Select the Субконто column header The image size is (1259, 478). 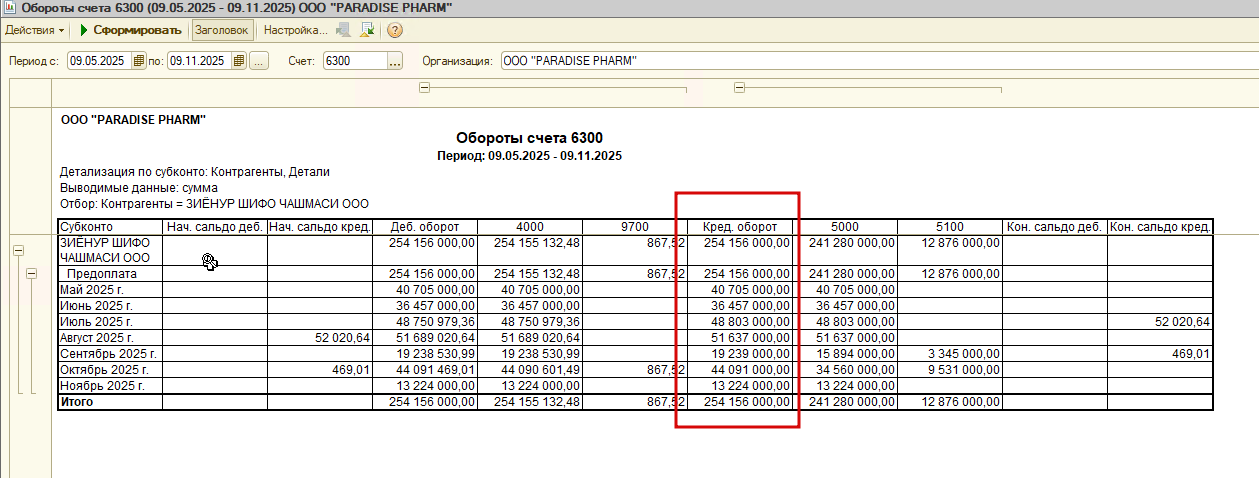click(x=110, y=226)
